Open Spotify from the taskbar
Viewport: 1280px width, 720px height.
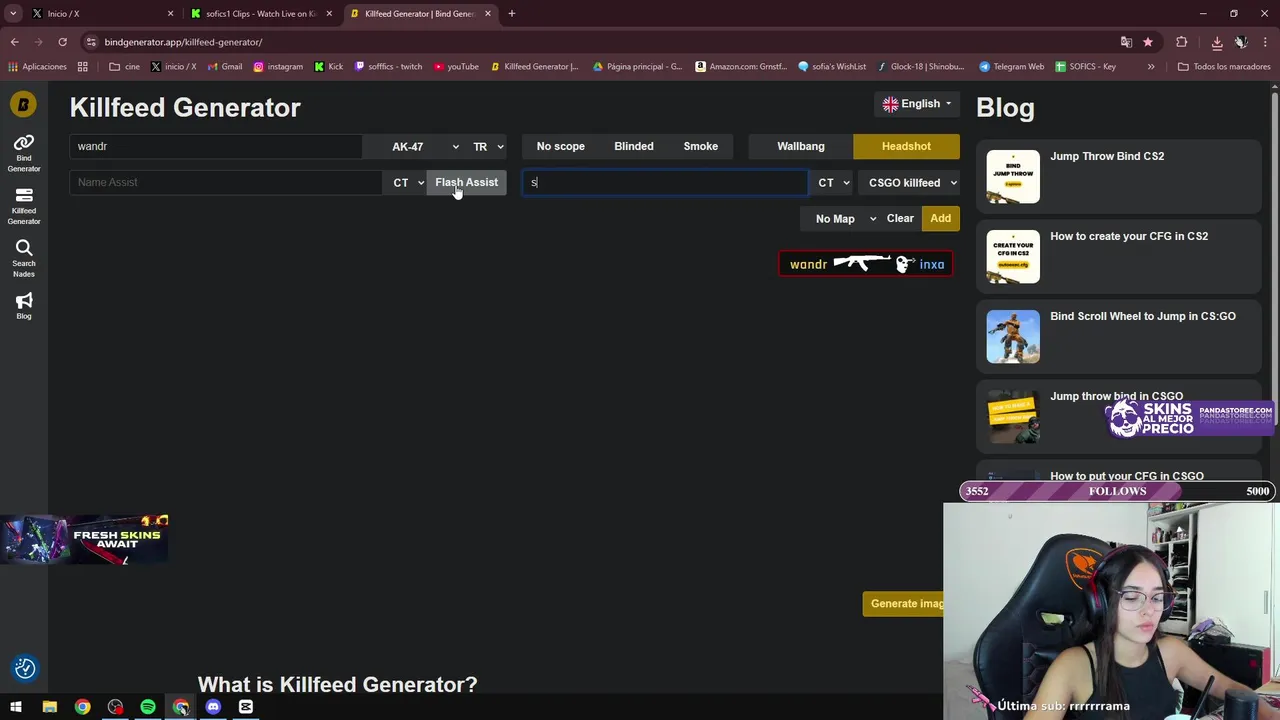click(x=148, y=707)
